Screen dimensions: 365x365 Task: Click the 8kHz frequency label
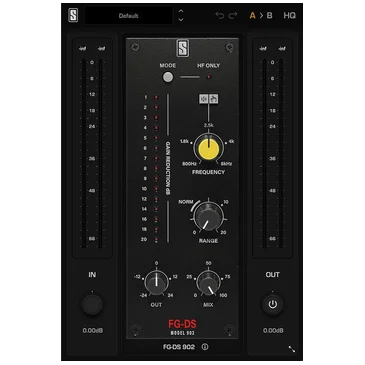(x=226, y=164)
